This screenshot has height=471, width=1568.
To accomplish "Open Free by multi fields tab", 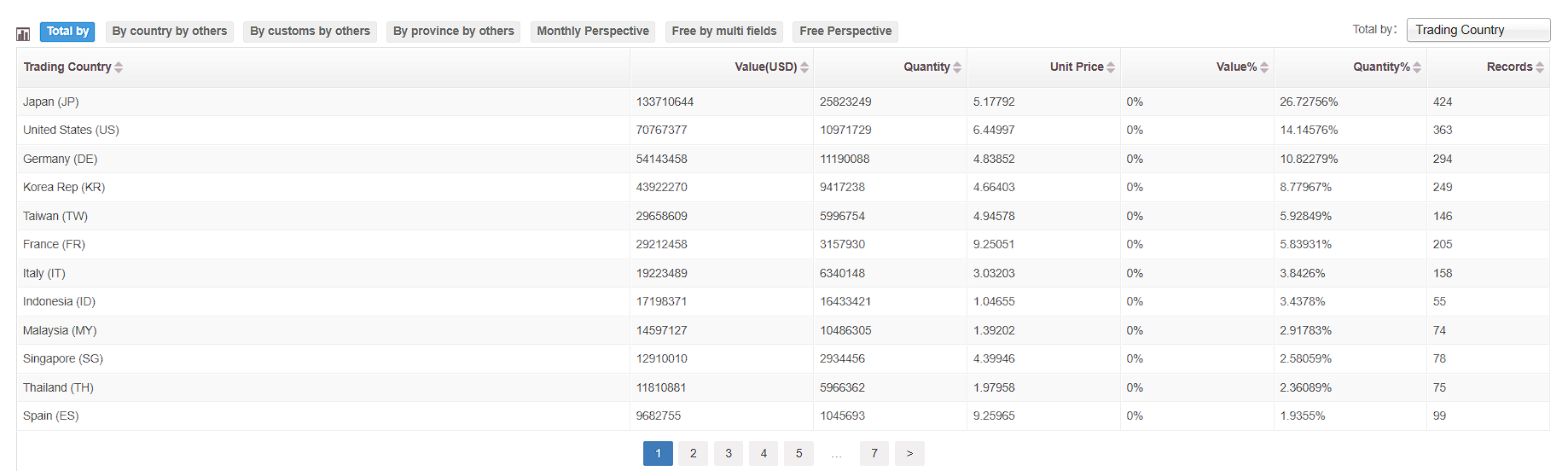I will pyautogui.click(x=724, y=32).
